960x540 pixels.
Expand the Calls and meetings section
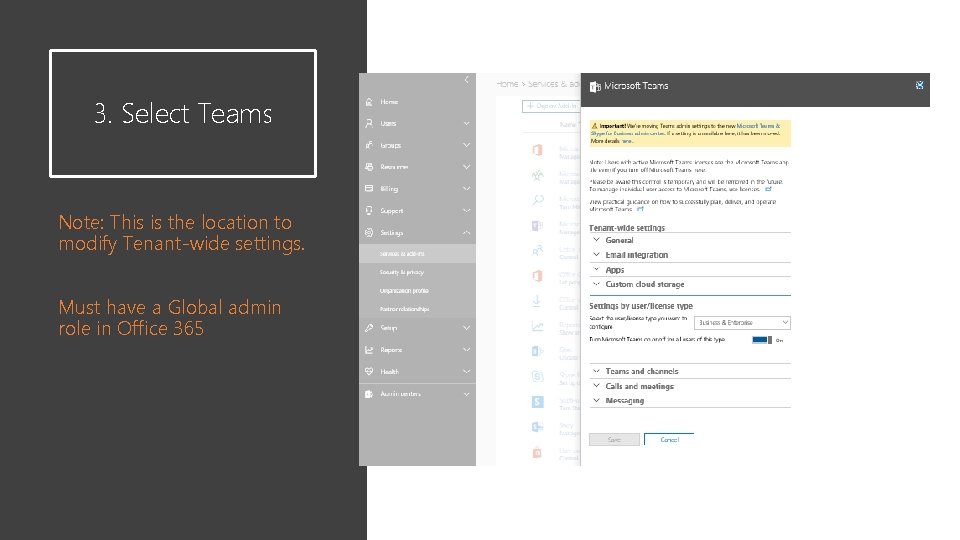coord(689,386)
